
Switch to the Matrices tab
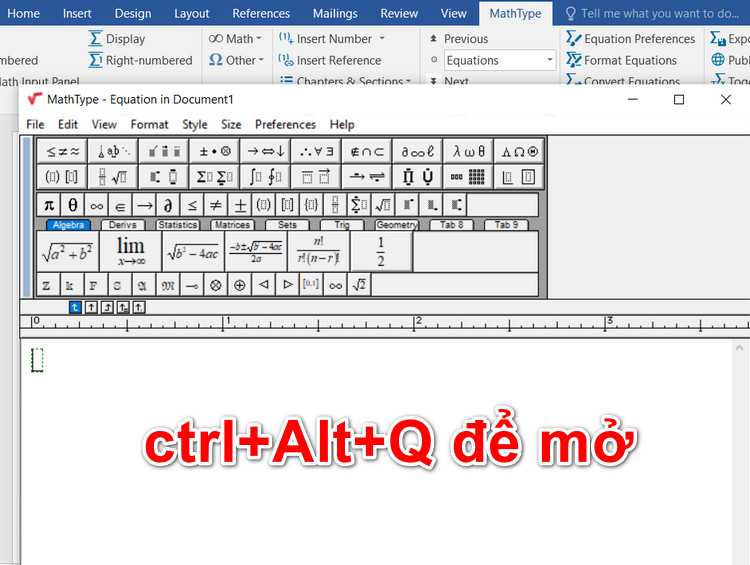point(232,225)
